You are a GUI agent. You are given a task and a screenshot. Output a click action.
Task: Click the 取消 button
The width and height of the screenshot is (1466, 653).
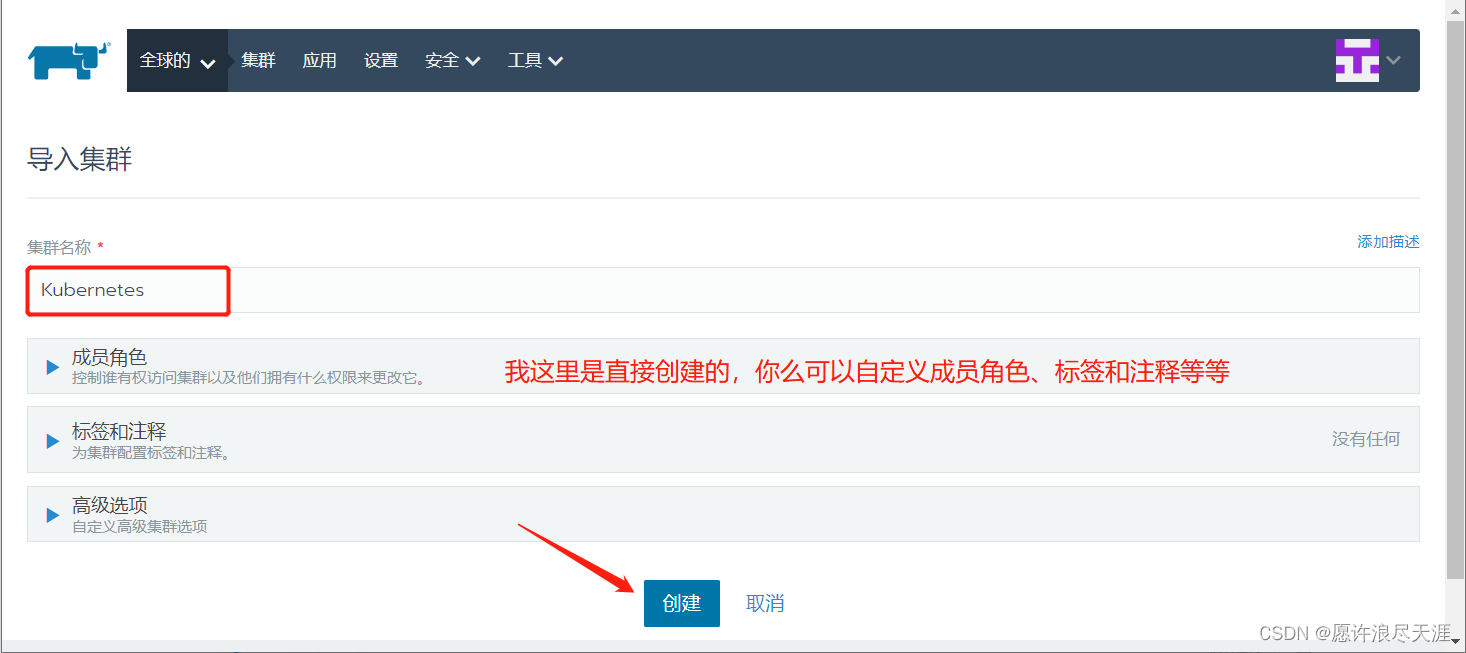[x=765, y=603]
